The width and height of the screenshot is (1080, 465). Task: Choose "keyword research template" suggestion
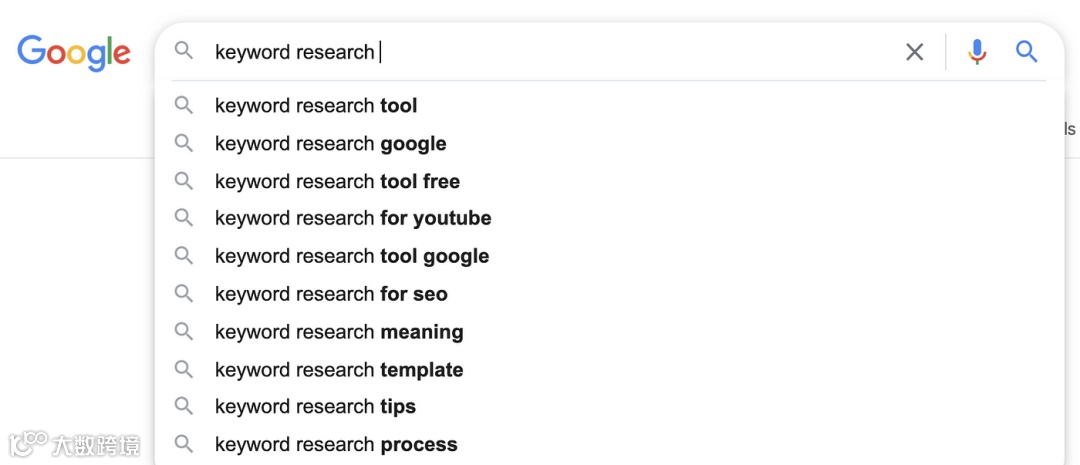pos(339,370)
